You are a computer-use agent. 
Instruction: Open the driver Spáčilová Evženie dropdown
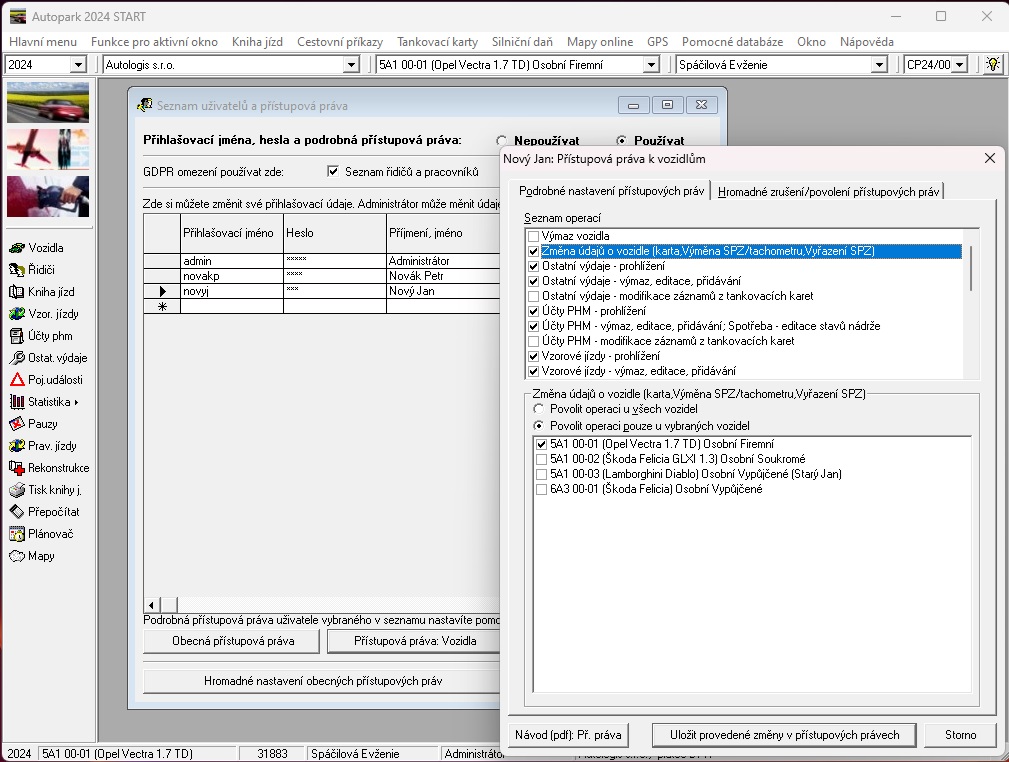880,64
